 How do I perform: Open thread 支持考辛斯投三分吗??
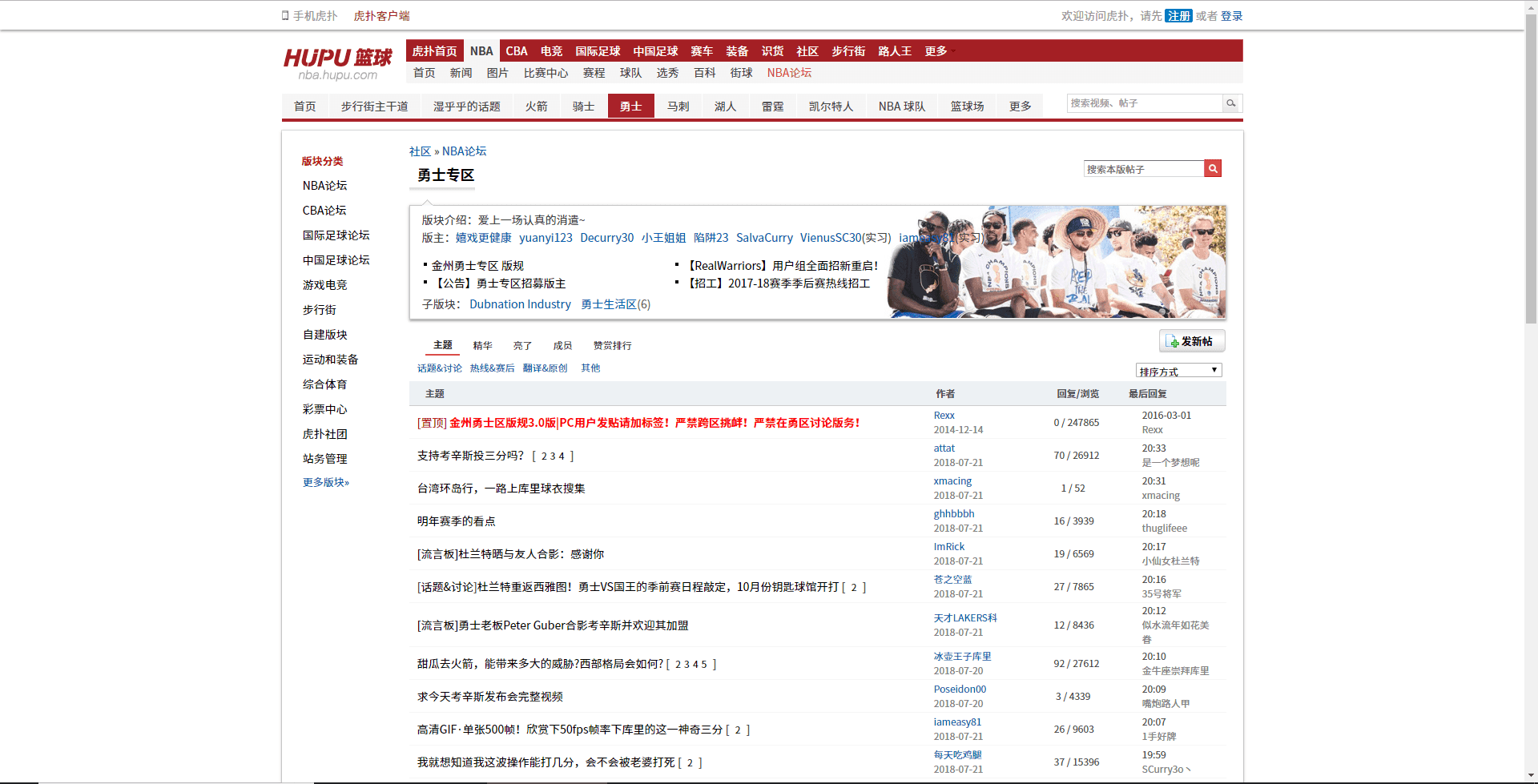pos(470,456)
